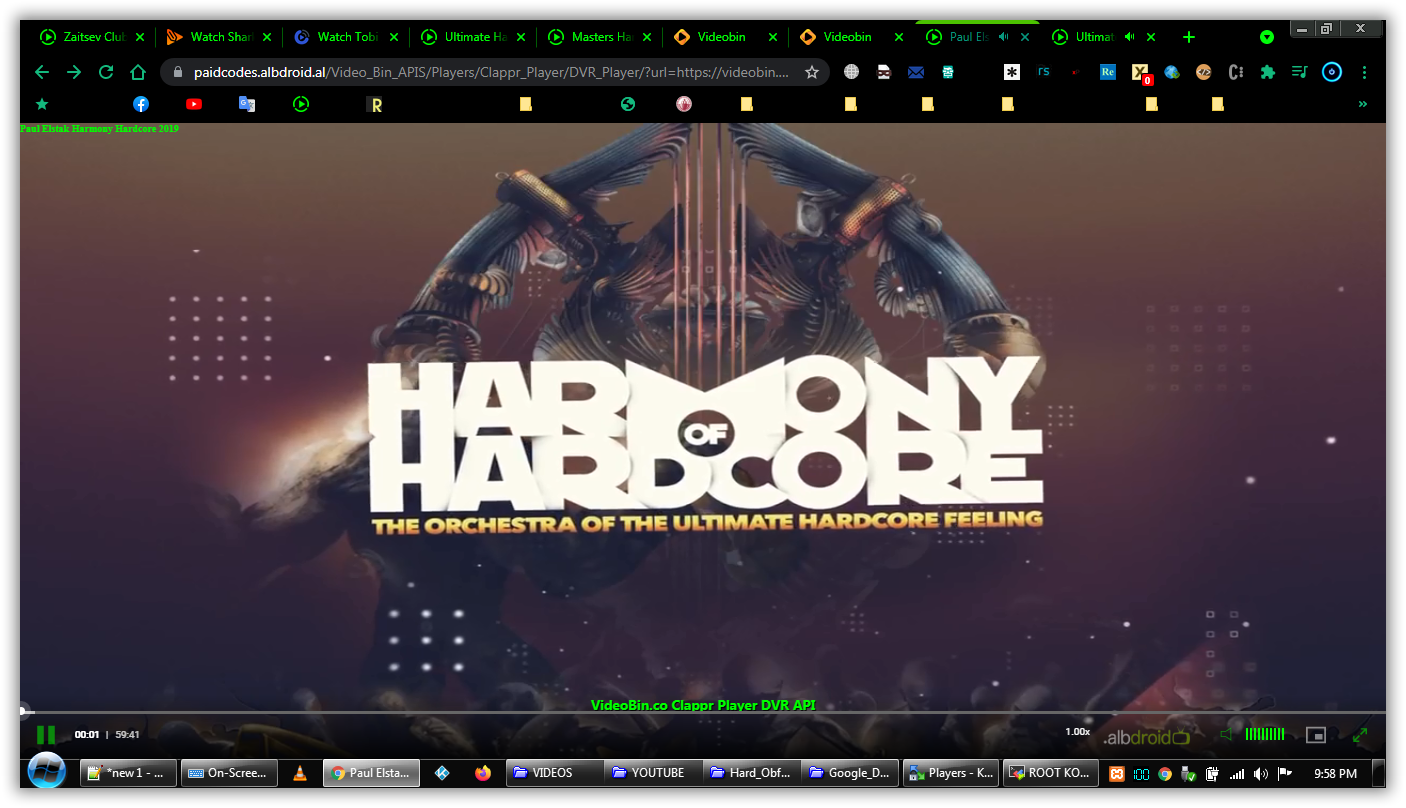Open the browser home page
The height and width of the screenshot is (808, 1406).
[138, 72]
